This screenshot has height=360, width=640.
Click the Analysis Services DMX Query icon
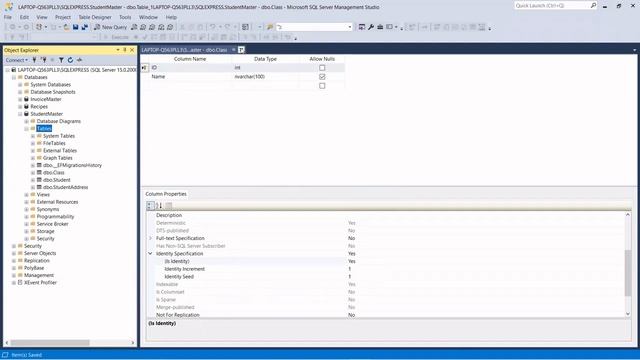click(x=152, y=27)
